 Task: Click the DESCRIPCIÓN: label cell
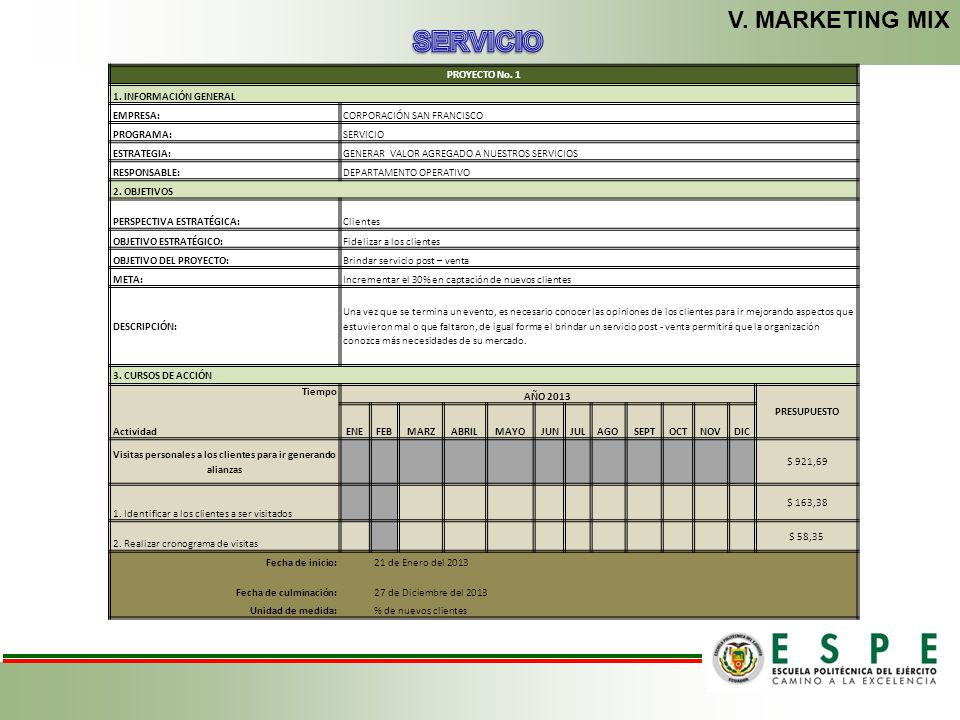coord(224,326)
